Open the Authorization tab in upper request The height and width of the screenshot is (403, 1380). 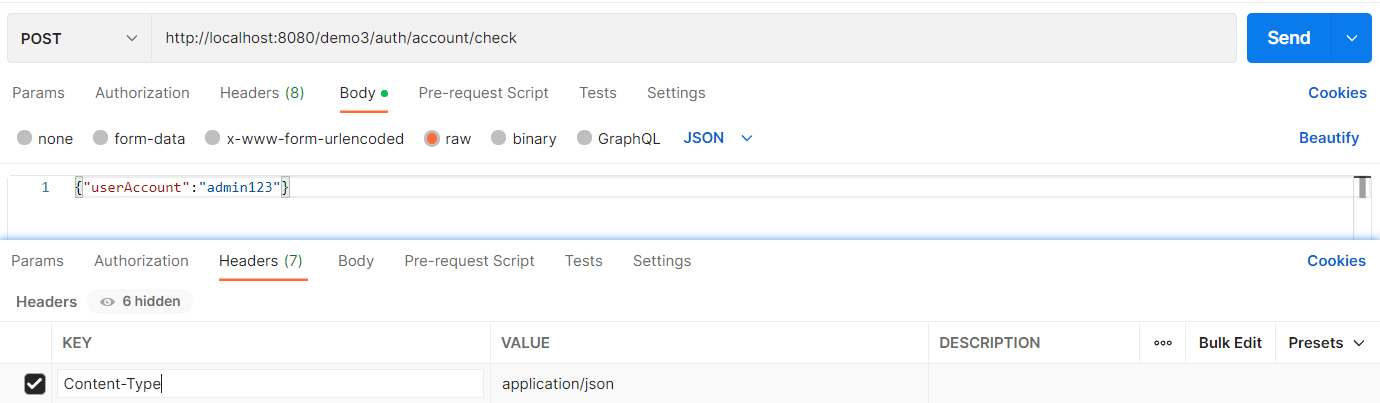[142, 93]
